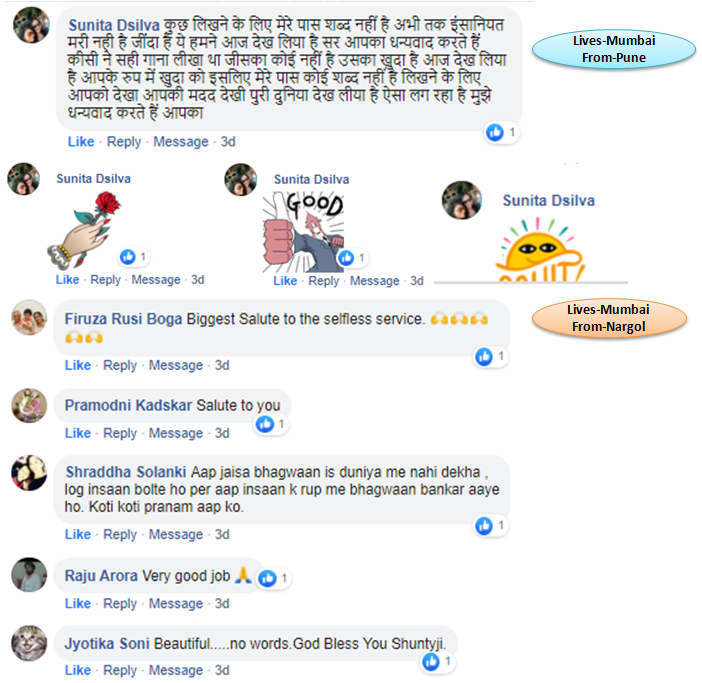Open Firuza Rusi Boga's profile picture
Image resolution: width=702 pixels, height=683 pixels.
(29, 317)
